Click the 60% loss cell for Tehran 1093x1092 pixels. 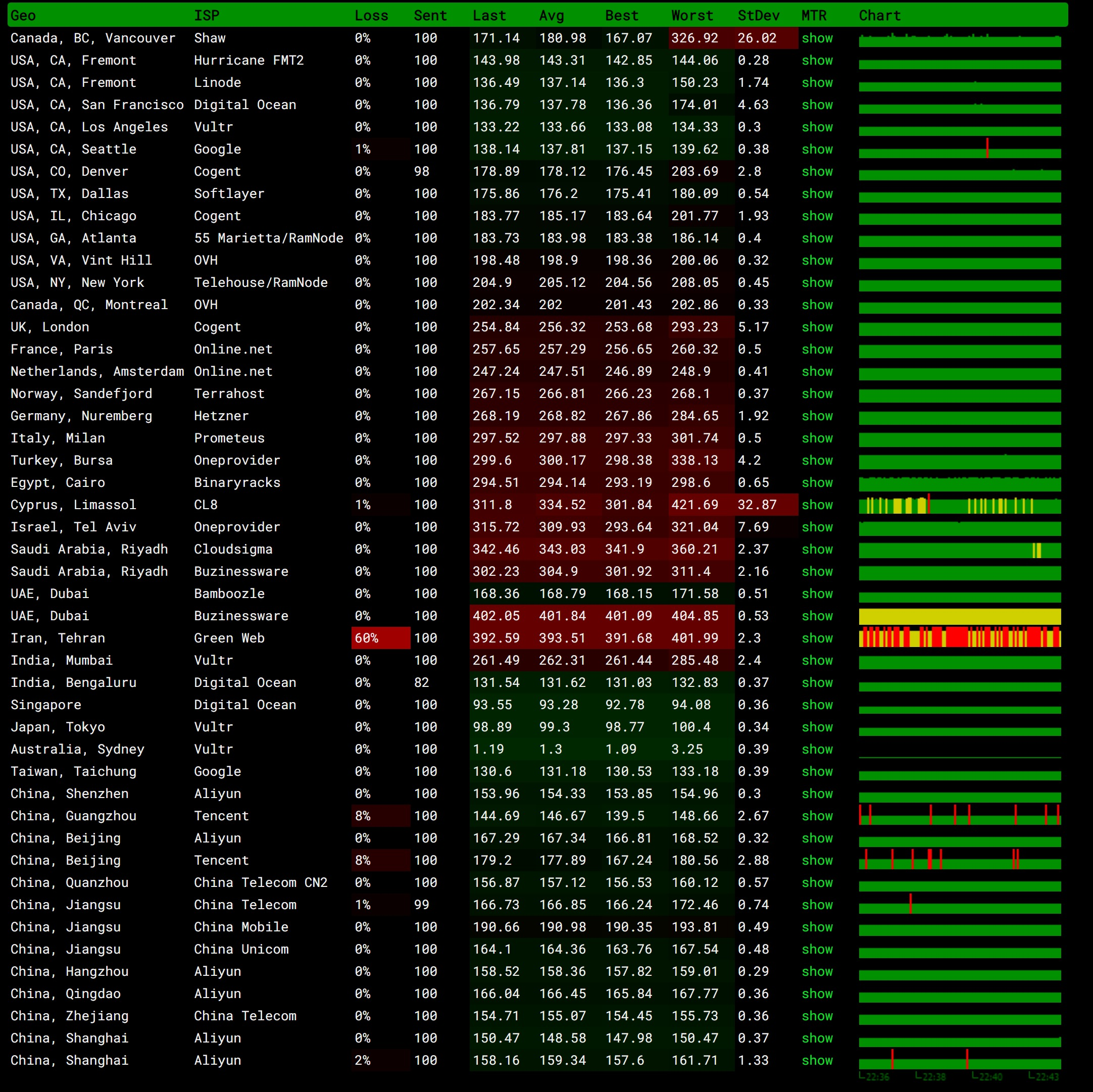pyautogui.click(x=381, y=638)
